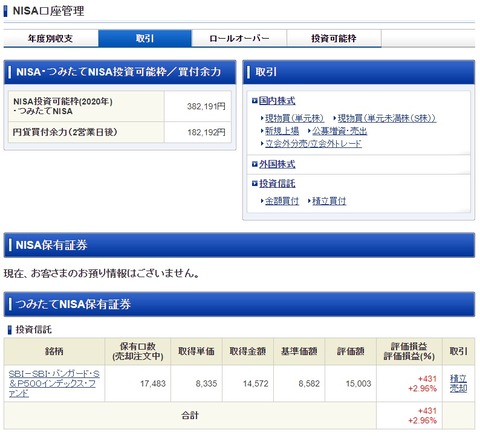480x436 pixels.
Task: Click the つみたてNISA保有証券 section header
Action: pyautogui.click(x=239, y=304)
